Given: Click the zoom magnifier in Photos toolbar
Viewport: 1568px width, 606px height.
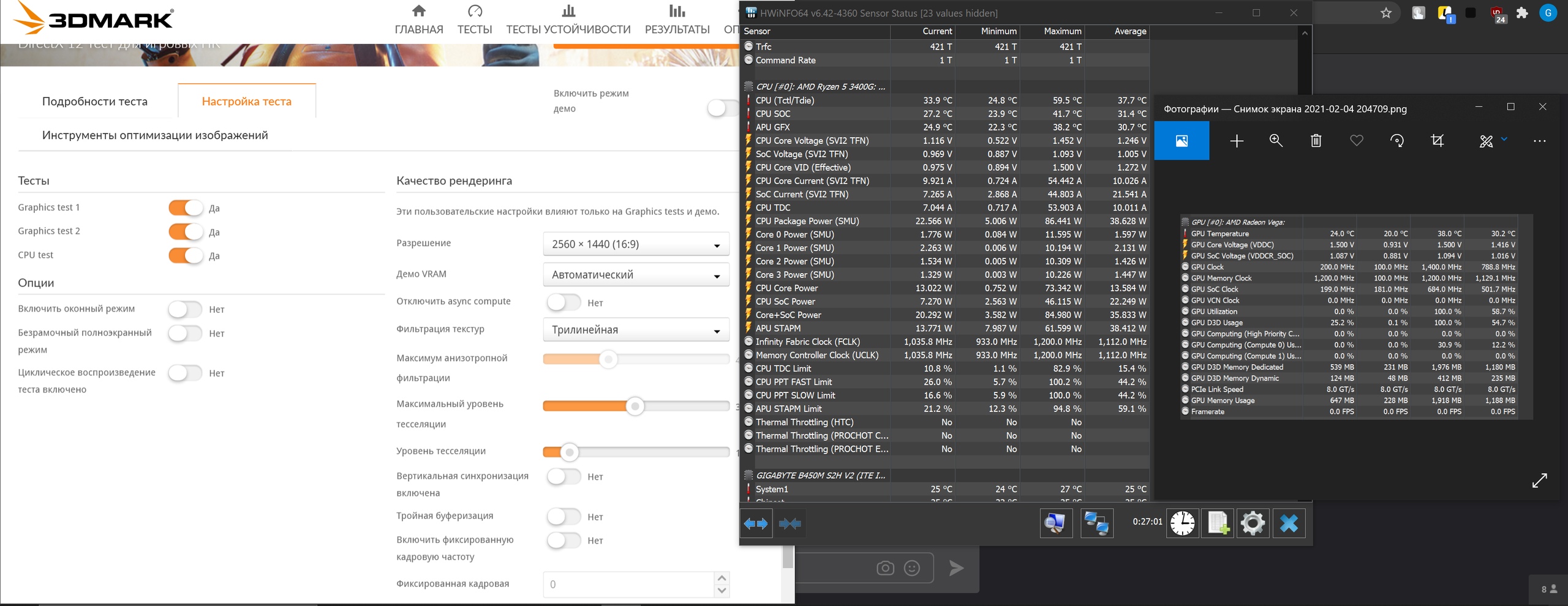Looking at the screenshot, I should [x=1276, y=141].
